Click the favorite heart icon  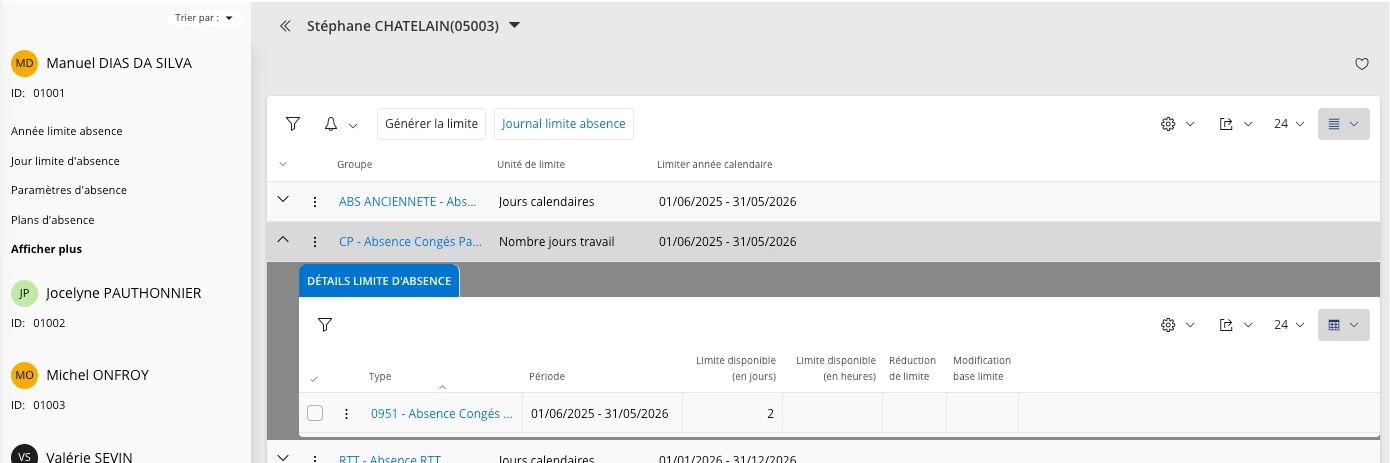(1361, 64)
